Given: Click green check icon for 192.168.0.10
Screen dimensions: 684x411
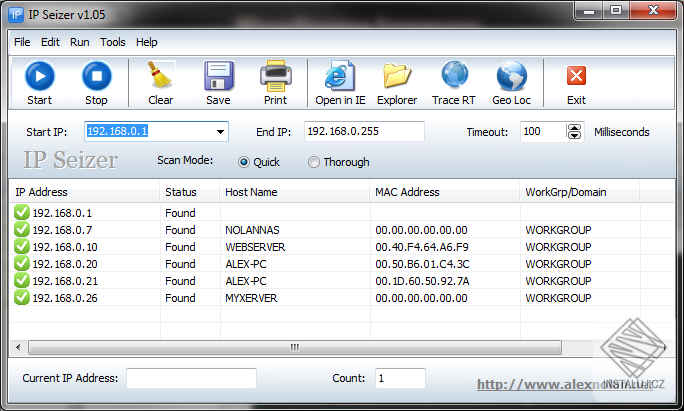Looking at the screenshot, I should (21, 247).
